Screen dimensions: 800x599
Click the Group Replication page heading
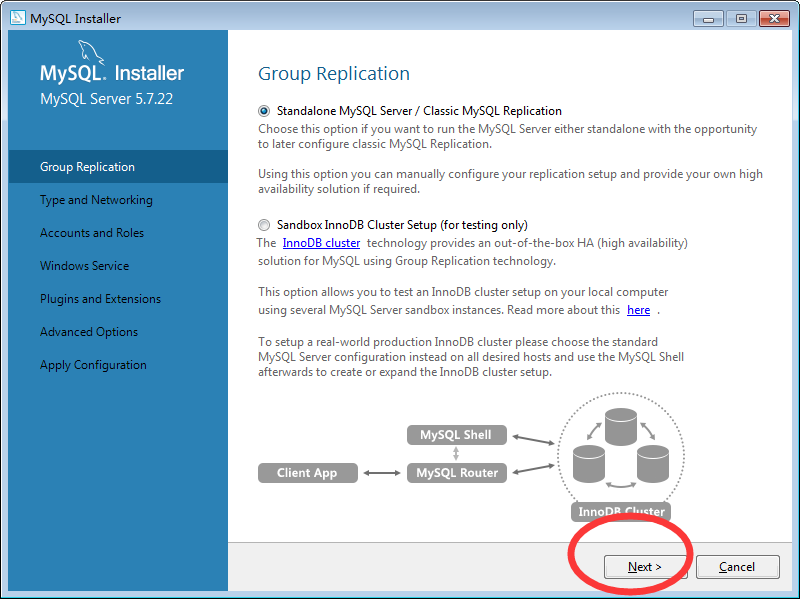(334, 73)
